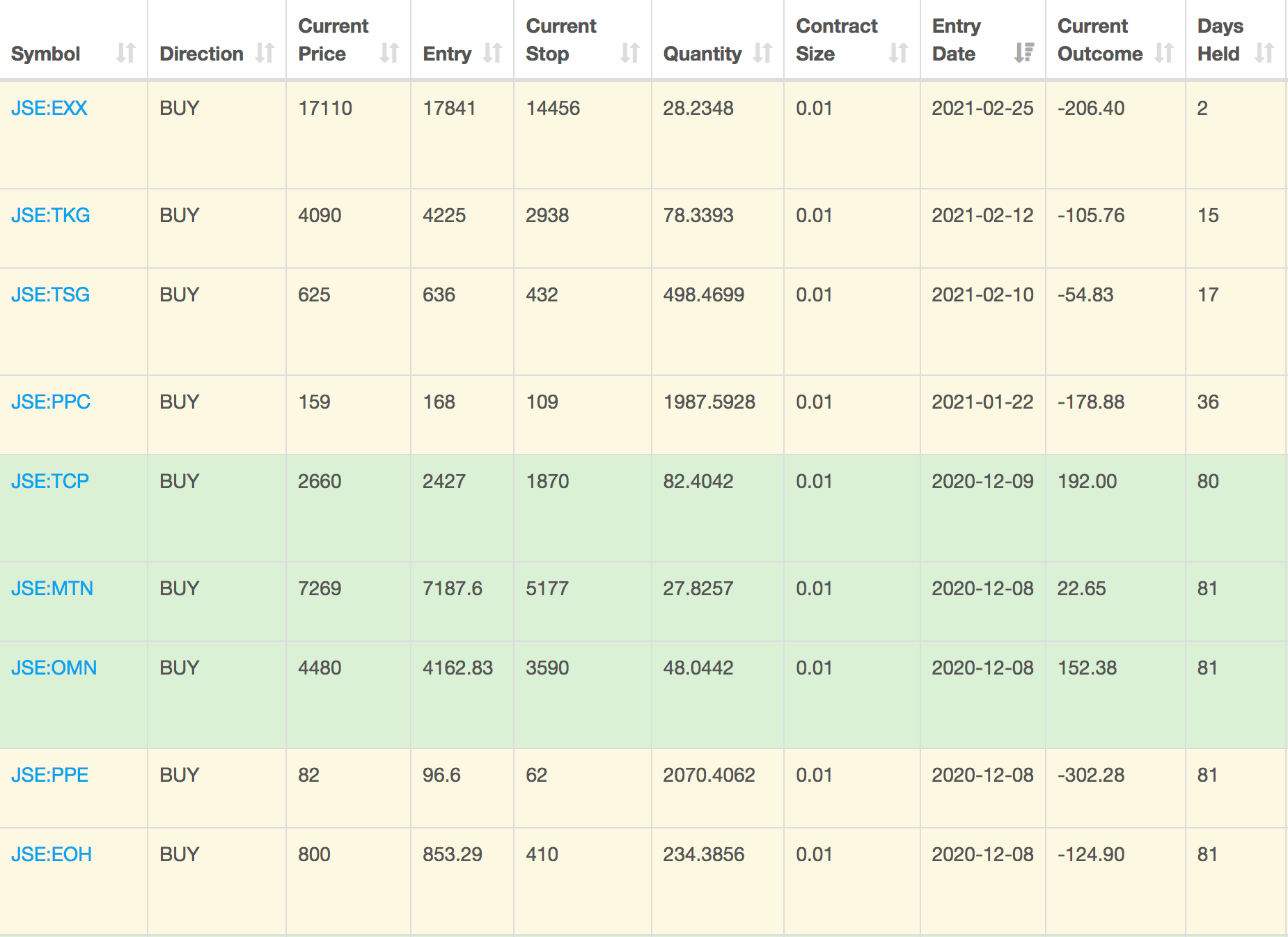This screenshot has height=937, width=1288.
Task: Select quantity 28.2348
Action: (698, 108)
